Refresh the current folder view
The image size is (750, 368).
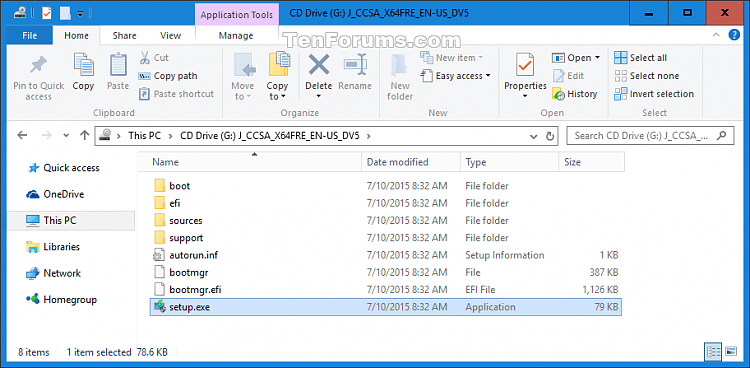point(550,135)
